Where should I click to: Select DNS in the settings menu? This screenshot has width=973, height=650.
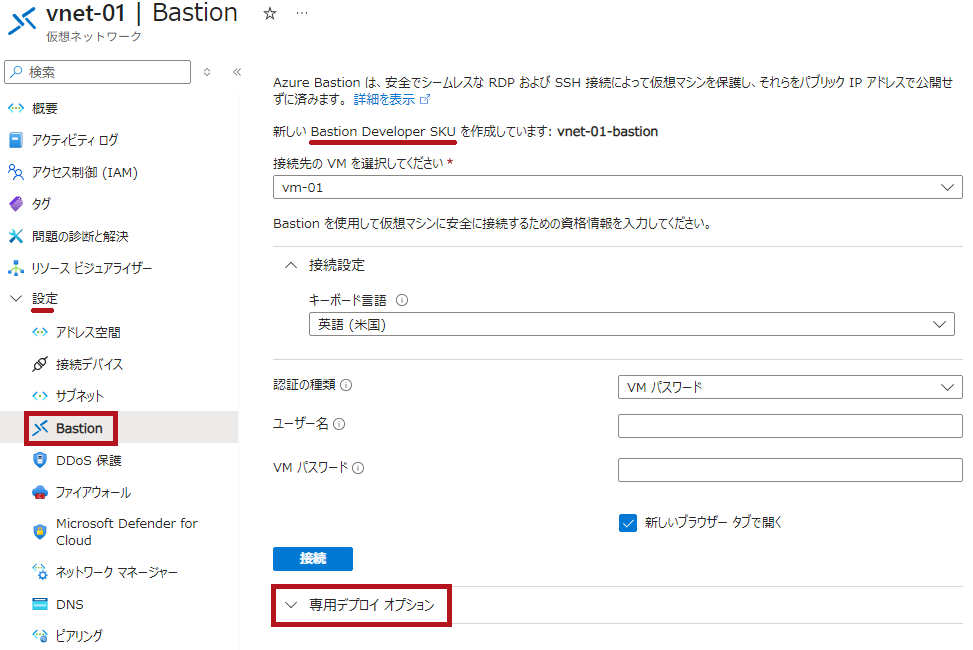click(x=70, y=604)
